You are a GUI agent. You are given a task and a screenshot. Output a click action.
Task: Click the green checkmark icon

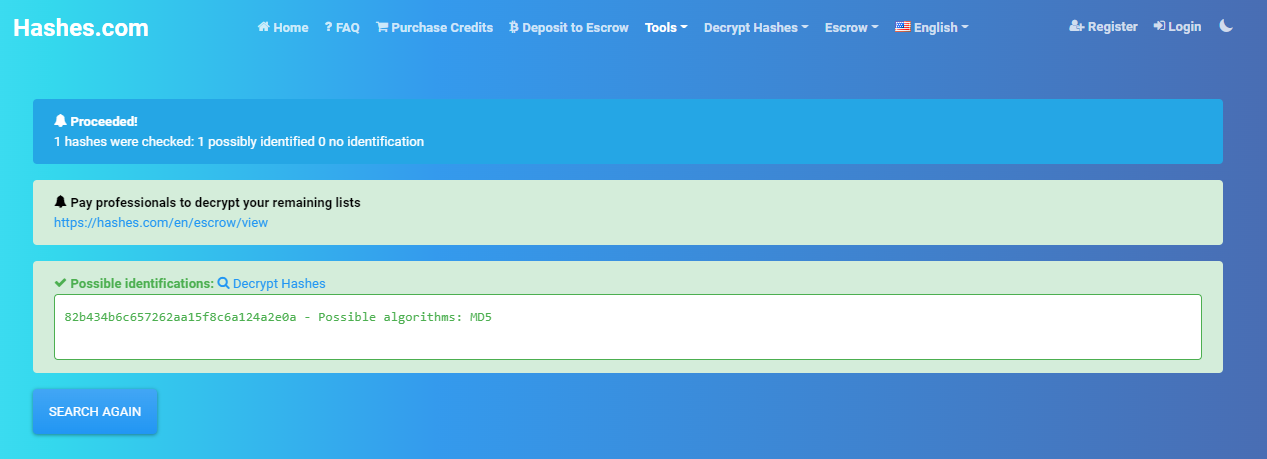pos(60,283)
